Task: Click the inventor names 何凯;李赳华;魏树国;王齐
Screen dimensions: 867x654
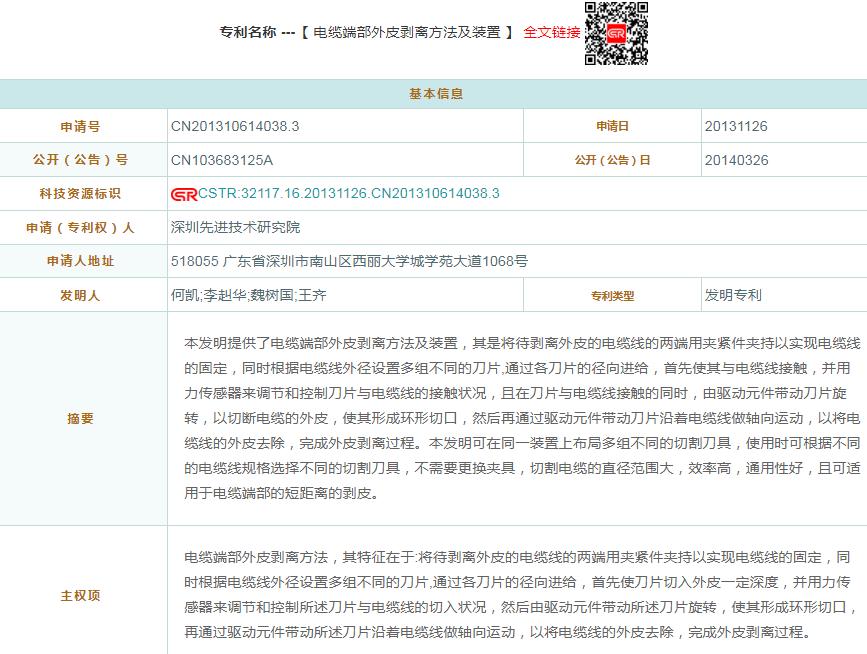Action: coord(249,296)
